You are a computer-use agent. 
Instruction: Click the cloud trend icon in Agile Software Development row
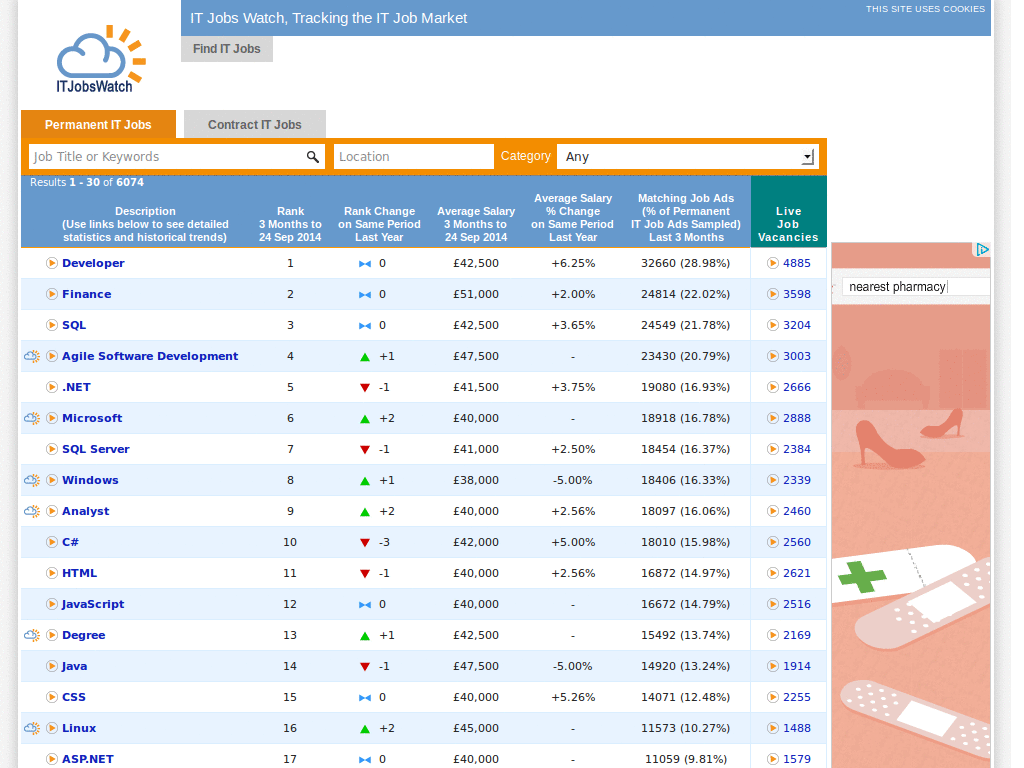(32, 356)
